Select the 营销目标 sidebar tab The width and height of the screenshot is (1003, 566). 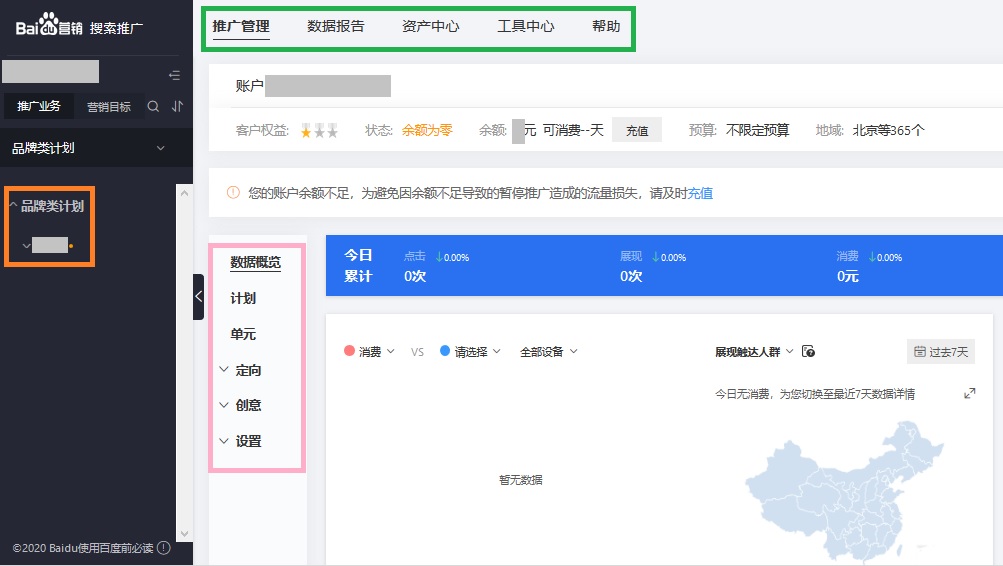(109, 107)
